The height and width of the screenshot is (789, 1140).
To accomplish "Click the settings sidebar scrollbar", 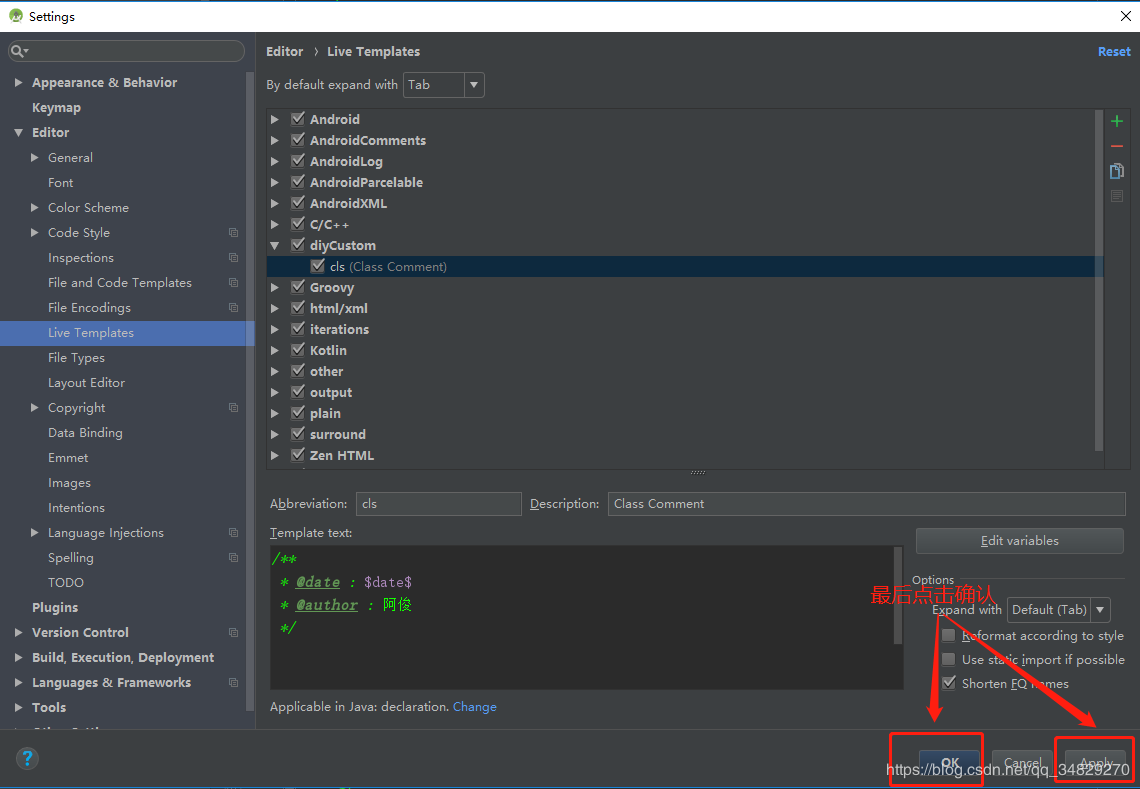I will (250, 393).
